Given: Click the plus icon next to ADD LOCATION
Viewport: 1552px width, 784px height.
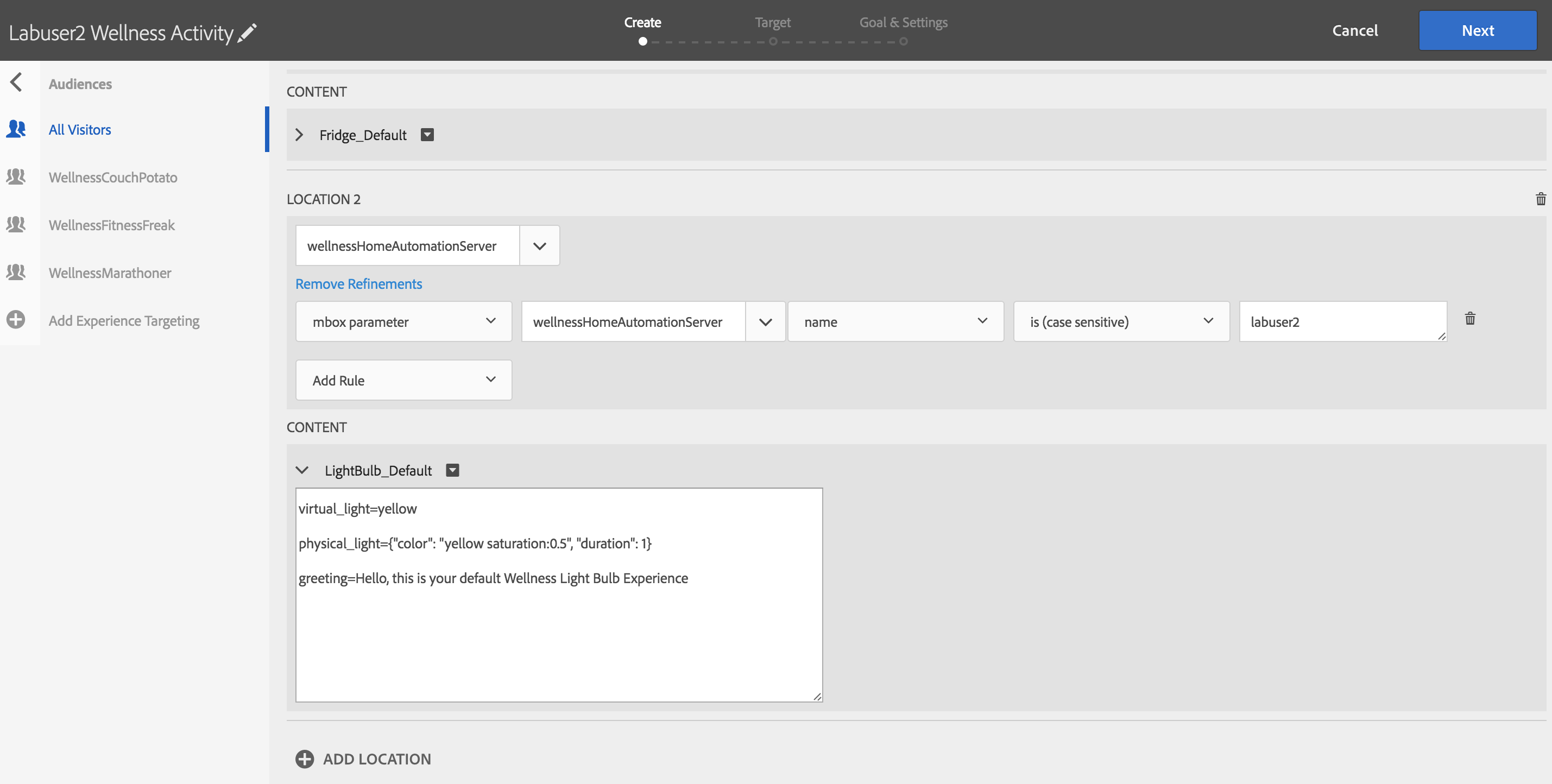Looking at the screenshot, I should (x=304, y=758).
